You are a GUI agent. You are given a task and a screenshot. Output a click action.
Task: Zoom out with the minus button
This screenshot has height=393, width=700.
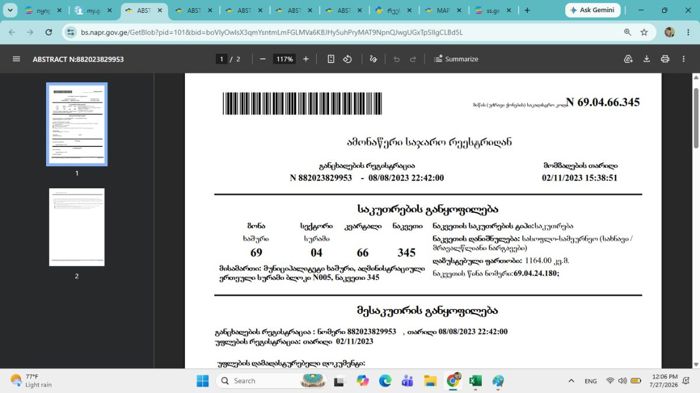(262, 59)
